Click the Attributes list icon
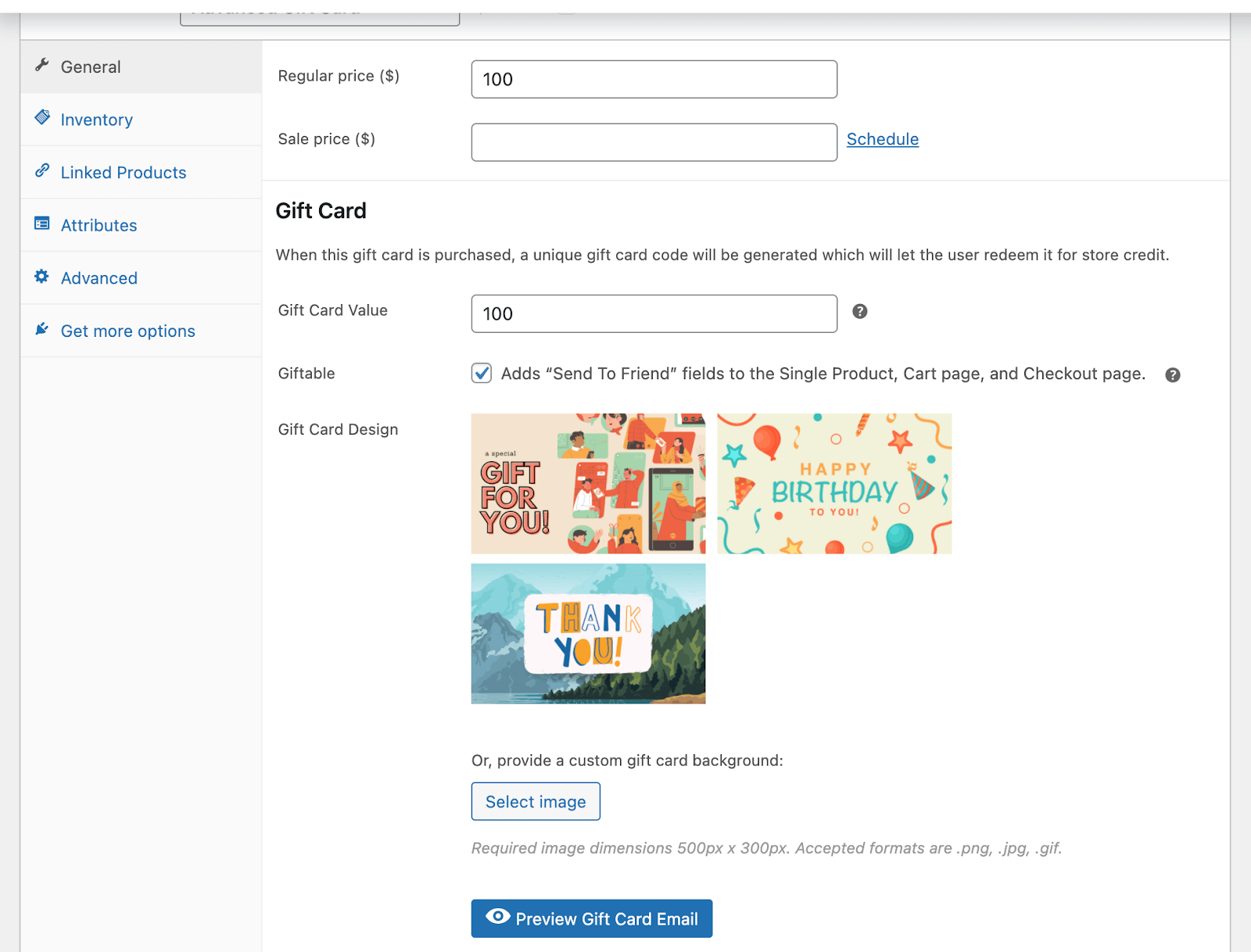 42,224
